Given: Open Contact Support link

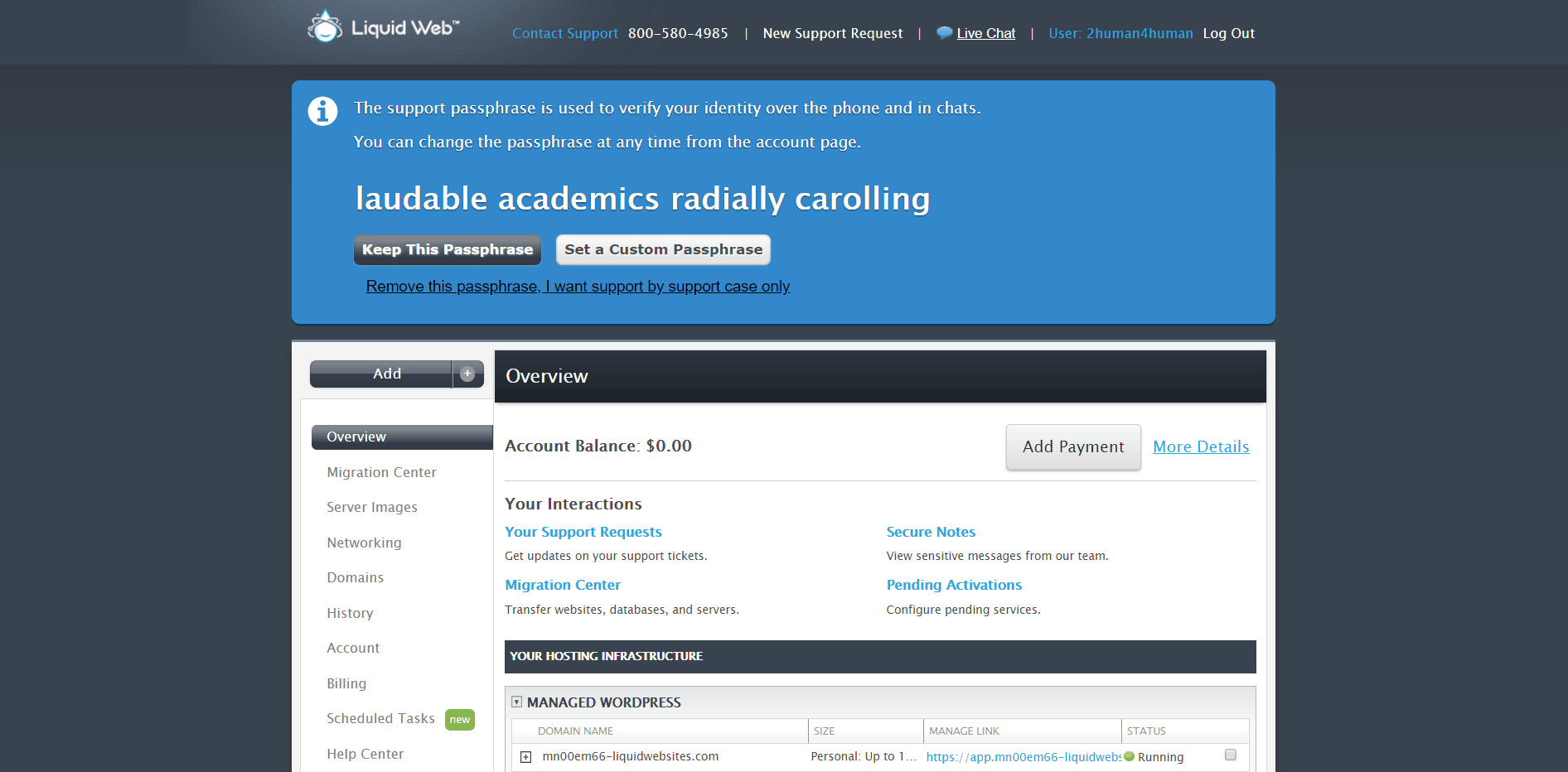Looking at the screenshot, I should (x=565, y=33).
